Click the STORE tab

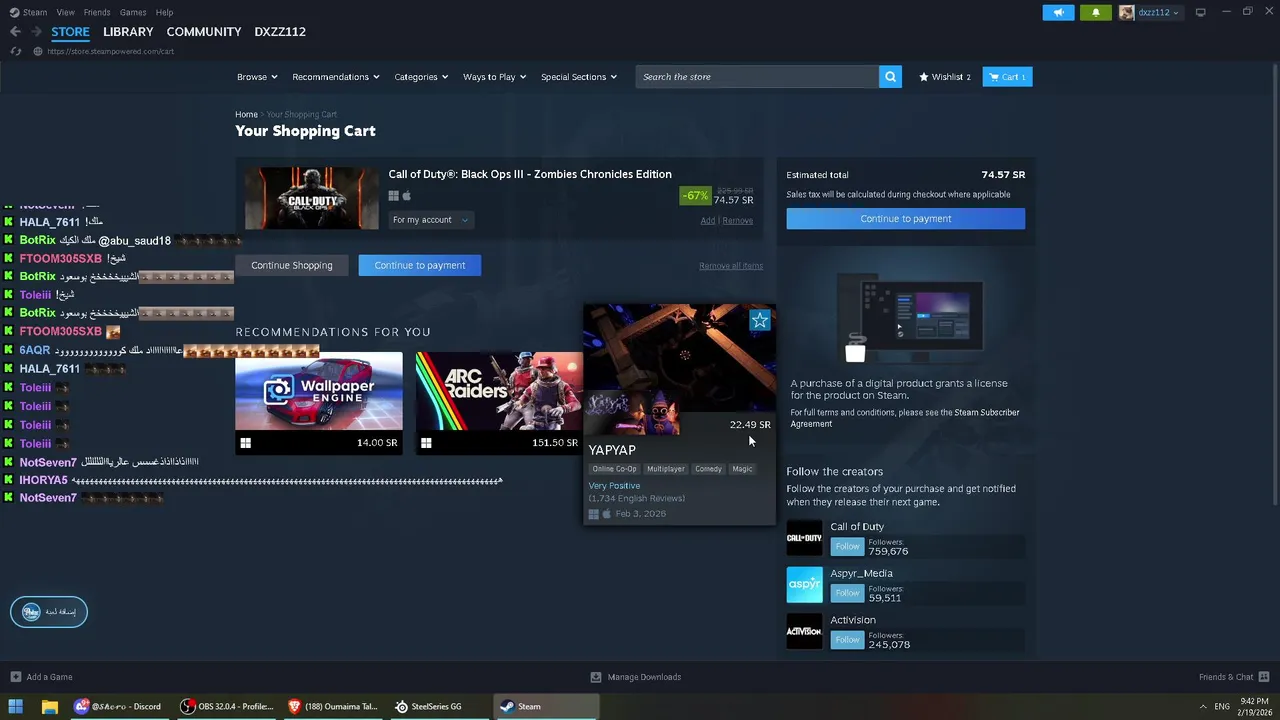point(70,32)
